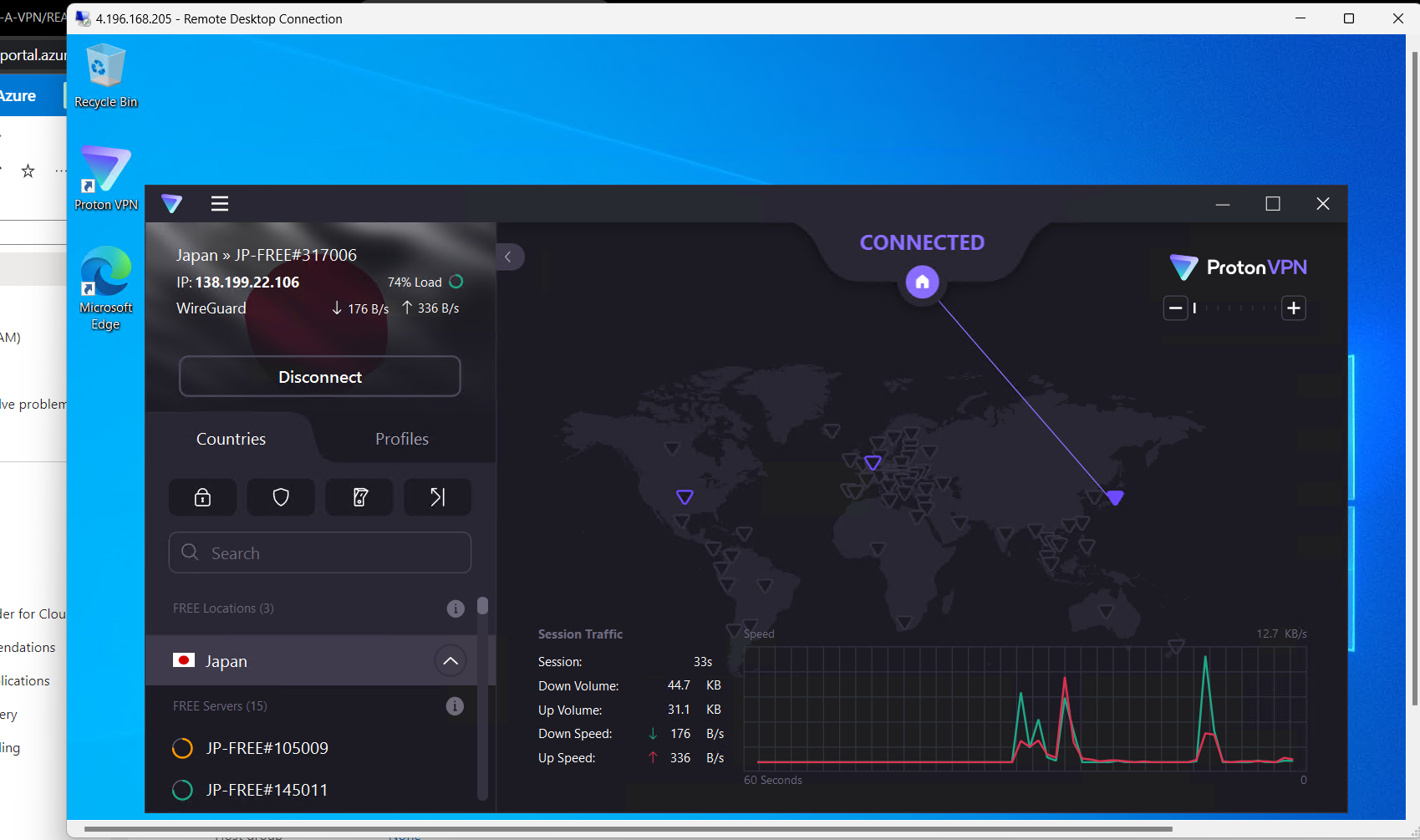Click the favorite star in browser window

[28, 171]
